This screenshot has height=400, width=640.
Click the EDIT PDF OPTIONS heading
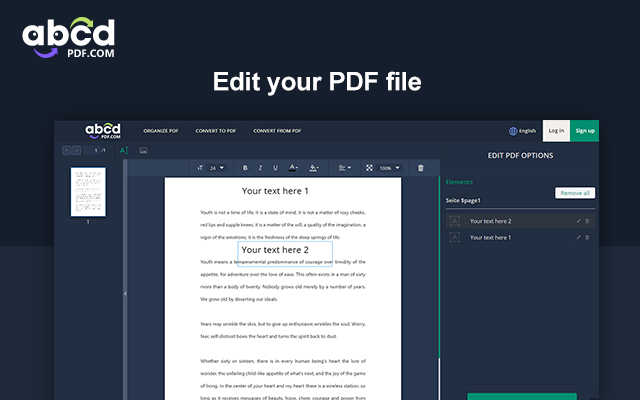click(x=520, y=156)
